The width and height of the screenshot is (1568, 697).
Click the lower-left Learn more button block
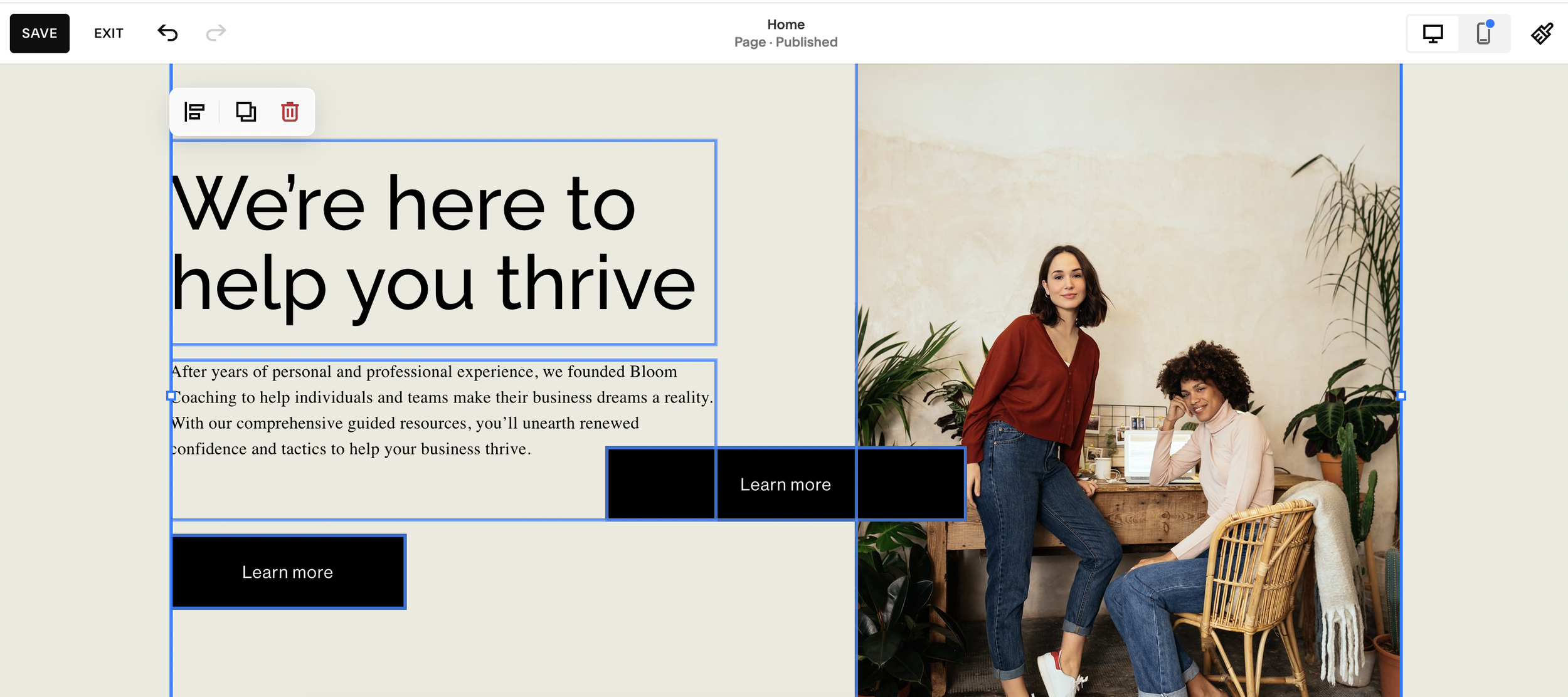[x=288, y=572]
